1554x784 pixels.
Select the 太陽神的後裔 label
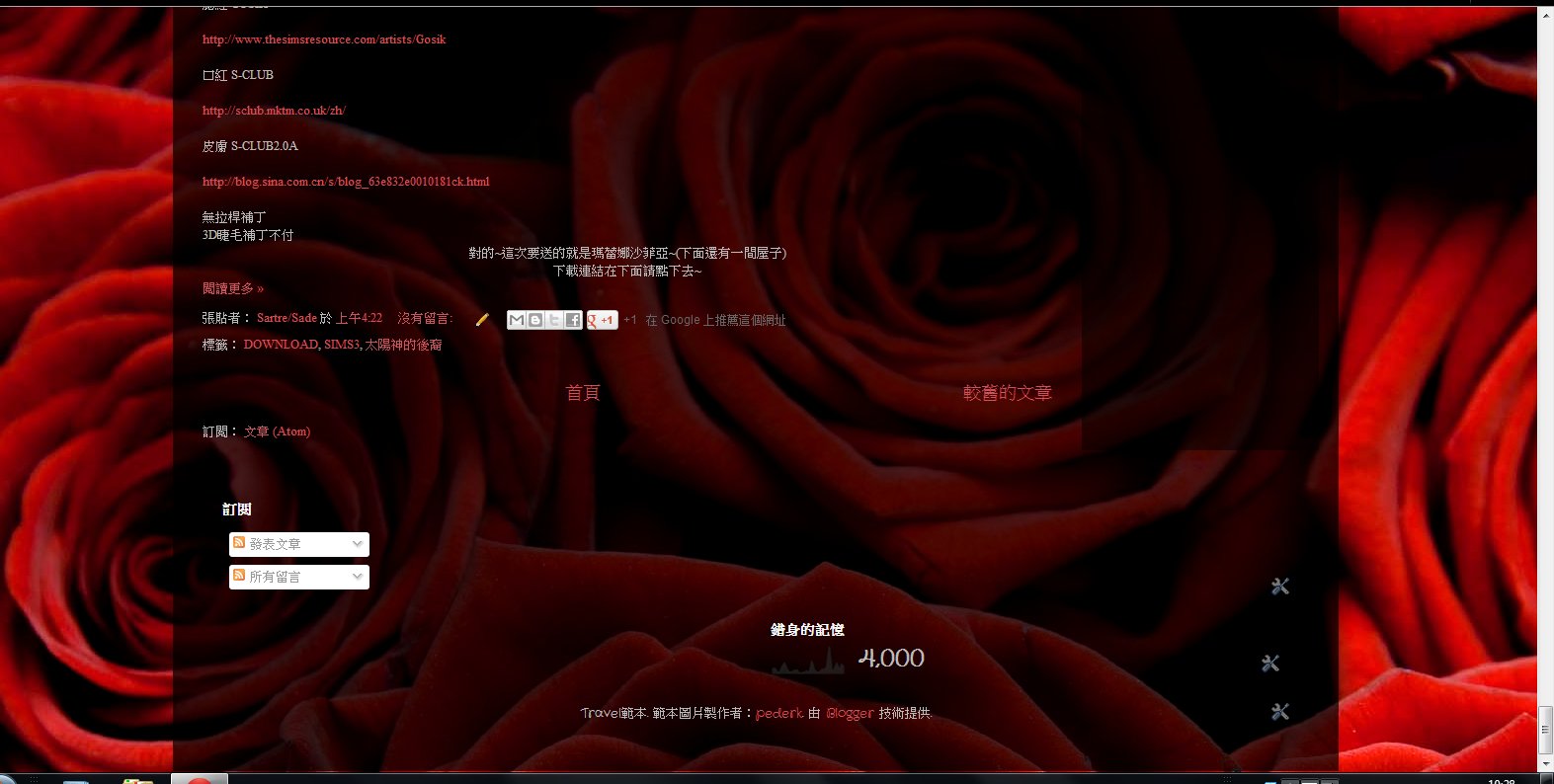(404, 345)
